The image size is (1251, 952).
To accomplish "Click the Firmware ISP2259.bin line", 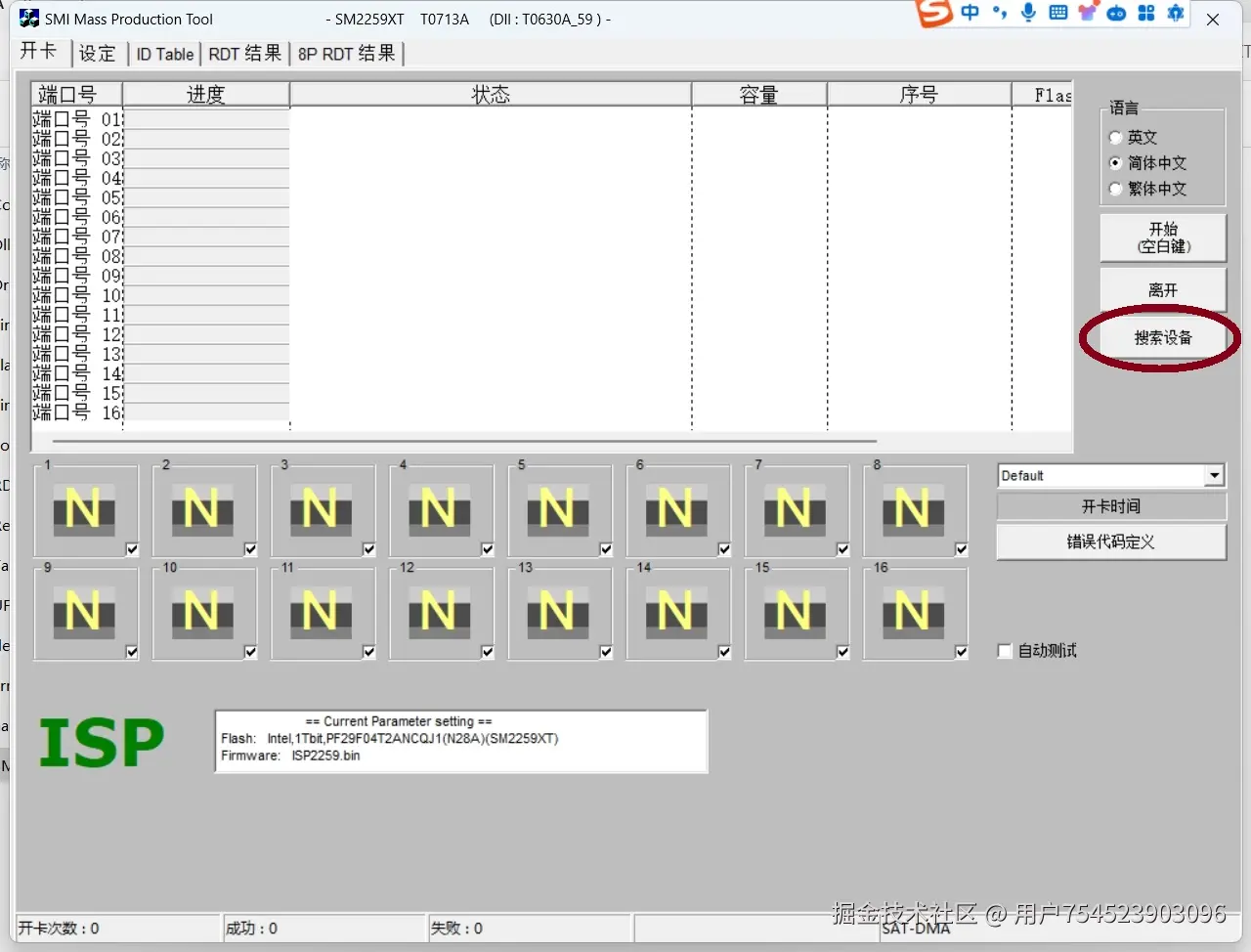I will coord(290,756).
